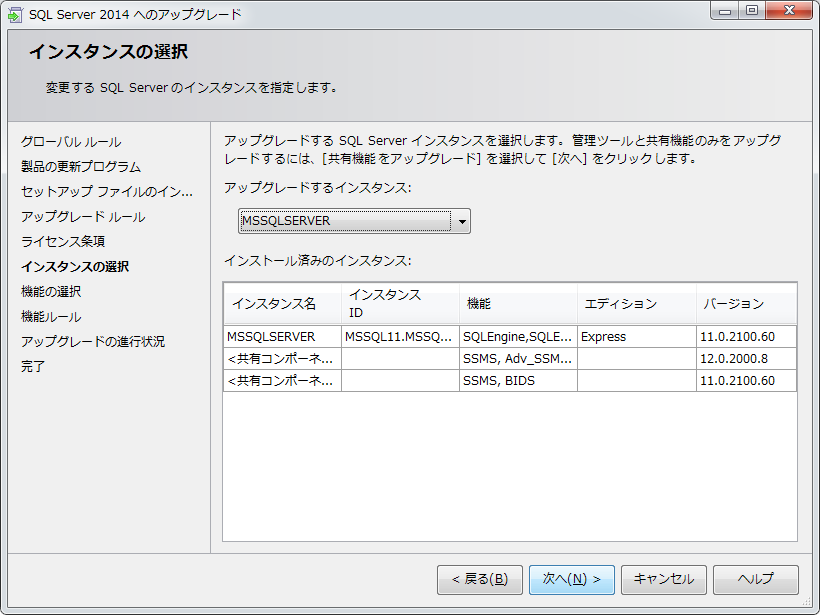Go to ライセンス条項 step in sidebar

[x=63, y=242]
